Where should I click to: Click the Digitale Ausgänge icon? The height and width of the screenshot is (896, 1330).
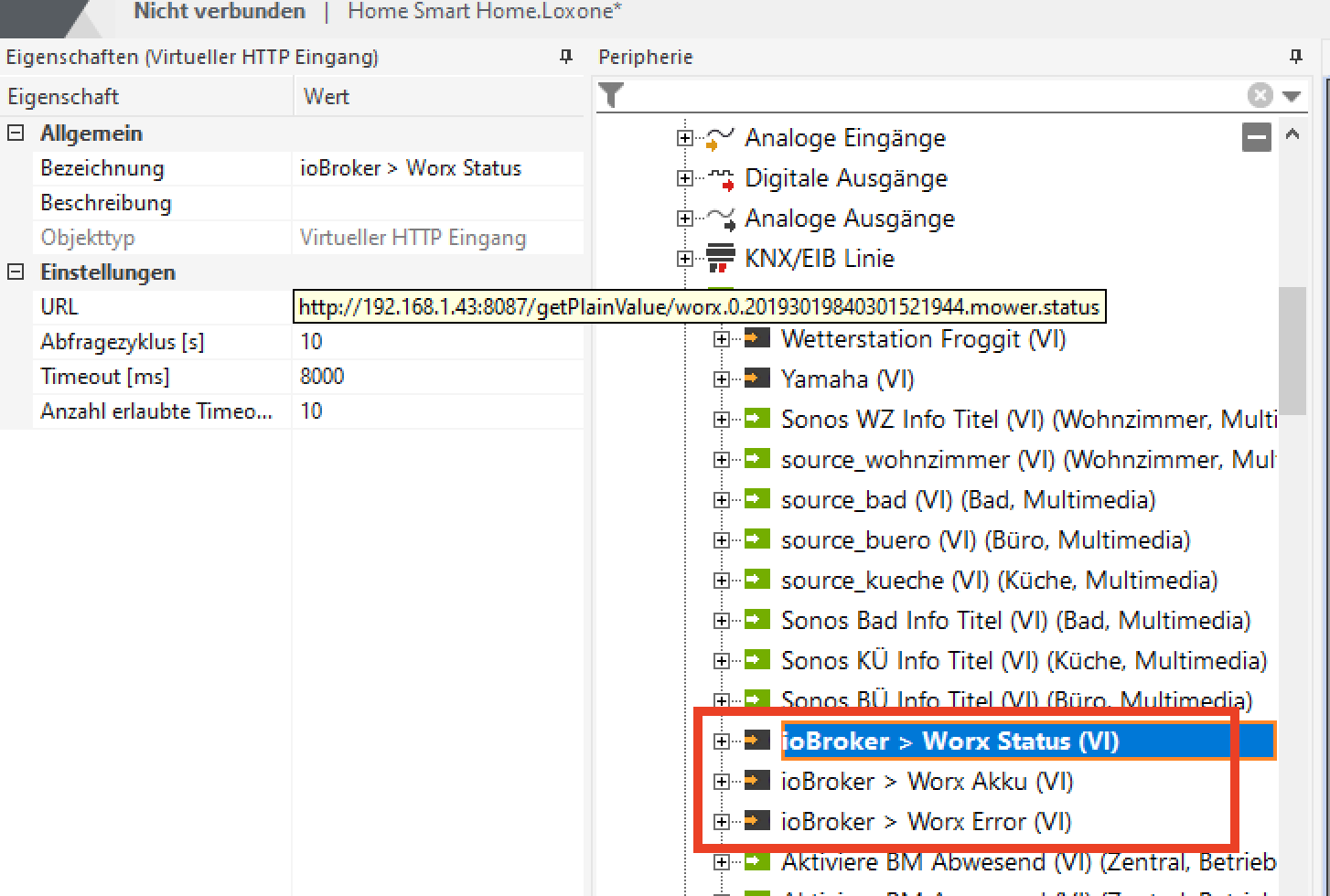(722, 178)
